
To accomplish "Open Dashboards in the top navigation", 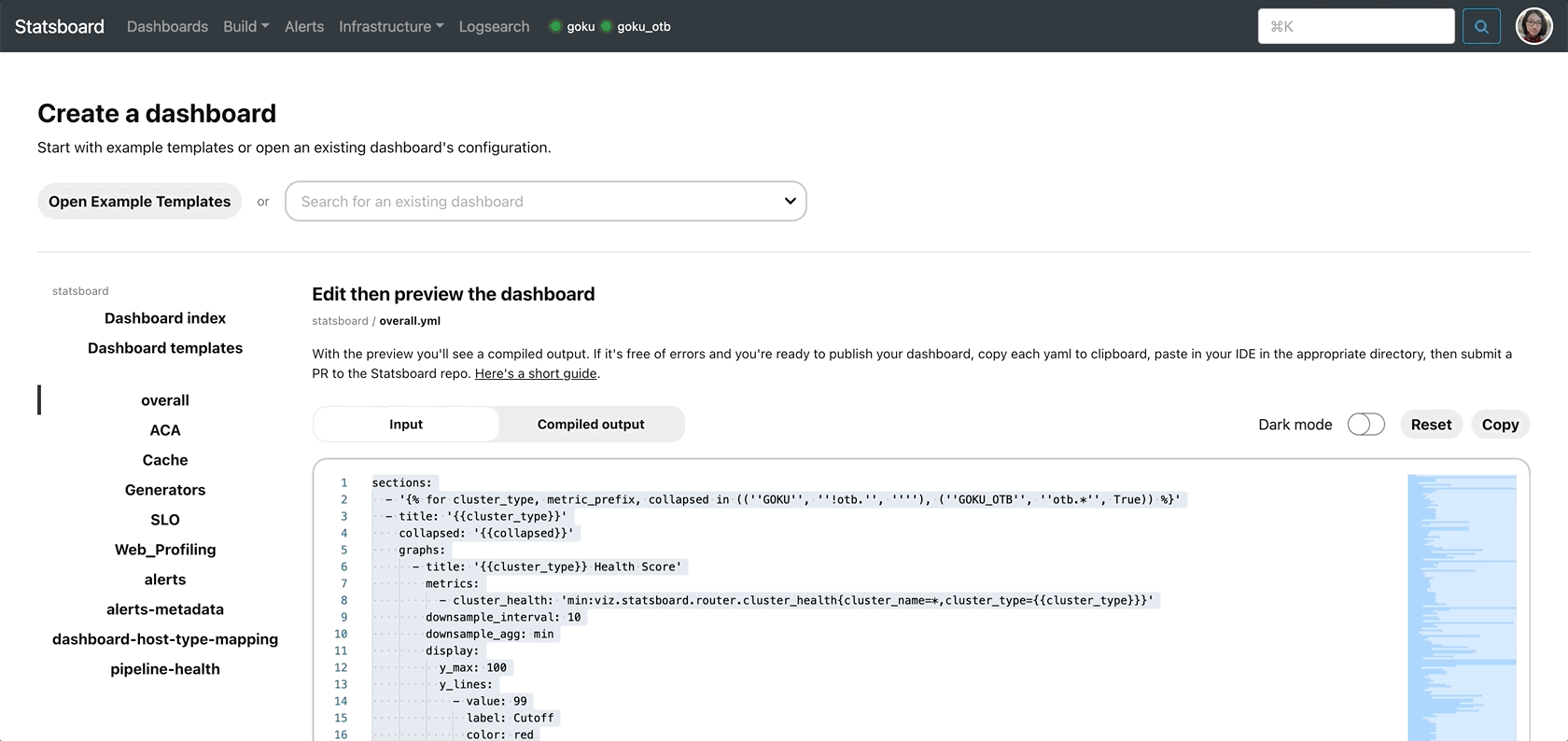I will 167,26.
